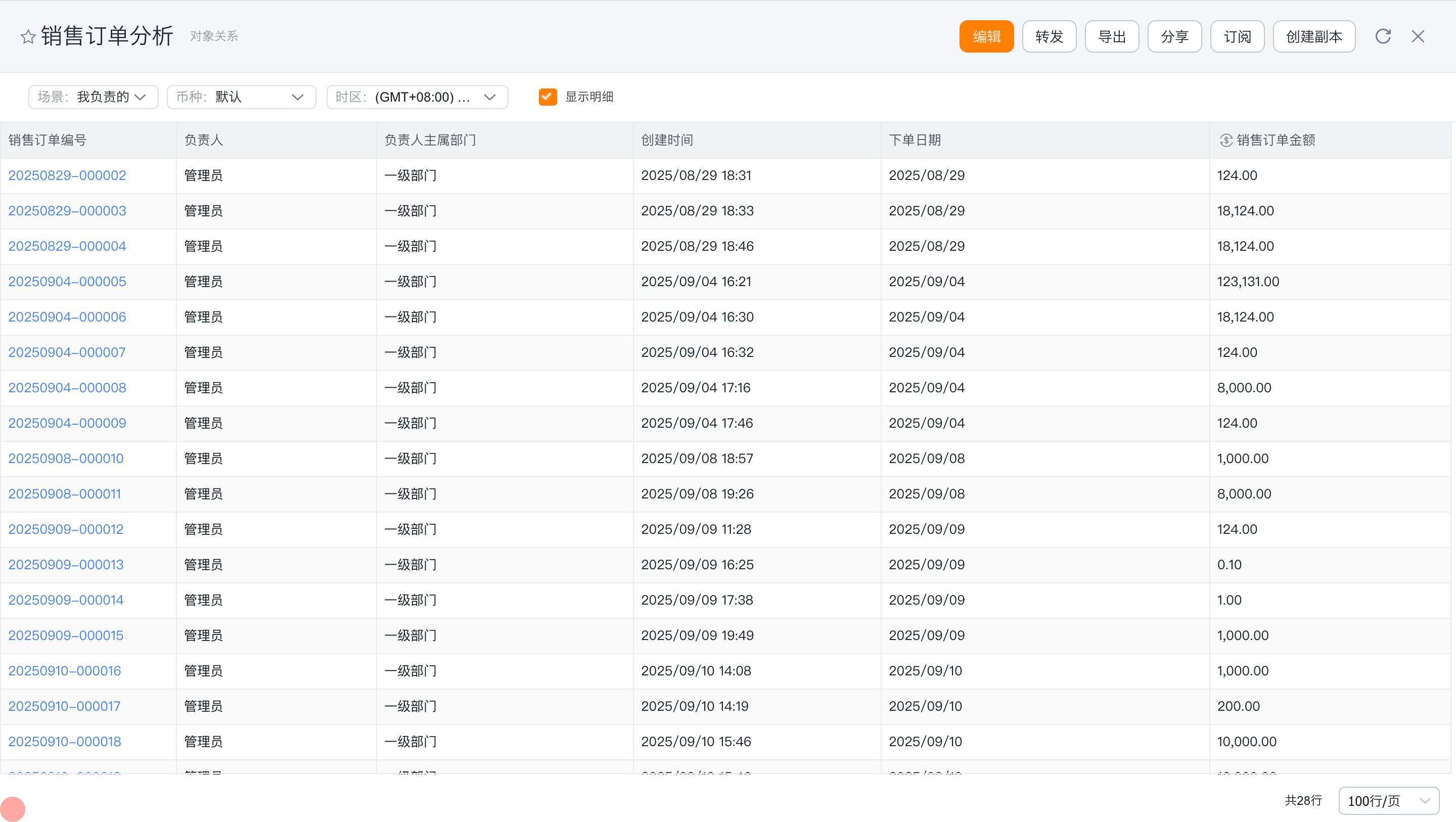This screenshot has height=822, width=1456.
Task: Expand the 币种 默认 dropdown
Action: click(x=241, y=97)
